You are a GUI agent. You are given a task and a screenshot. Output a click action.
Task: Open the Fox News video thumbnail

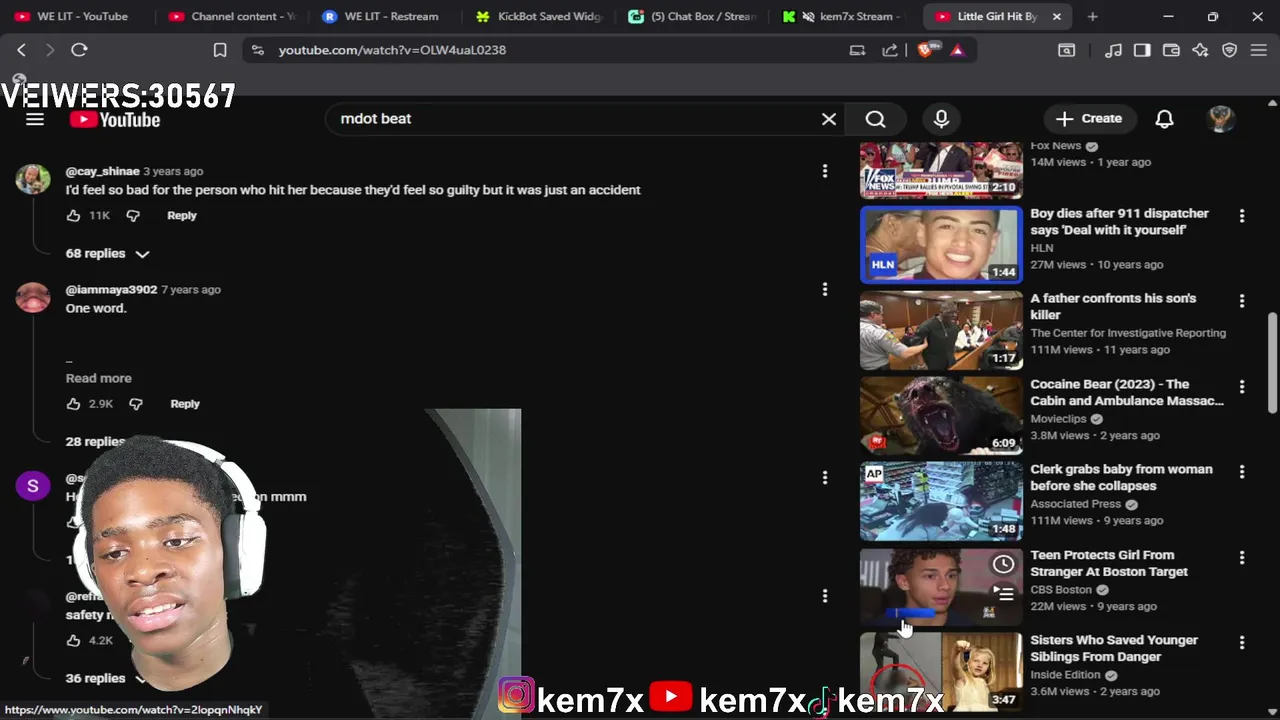pyautogui.click(x=941, y=170)
